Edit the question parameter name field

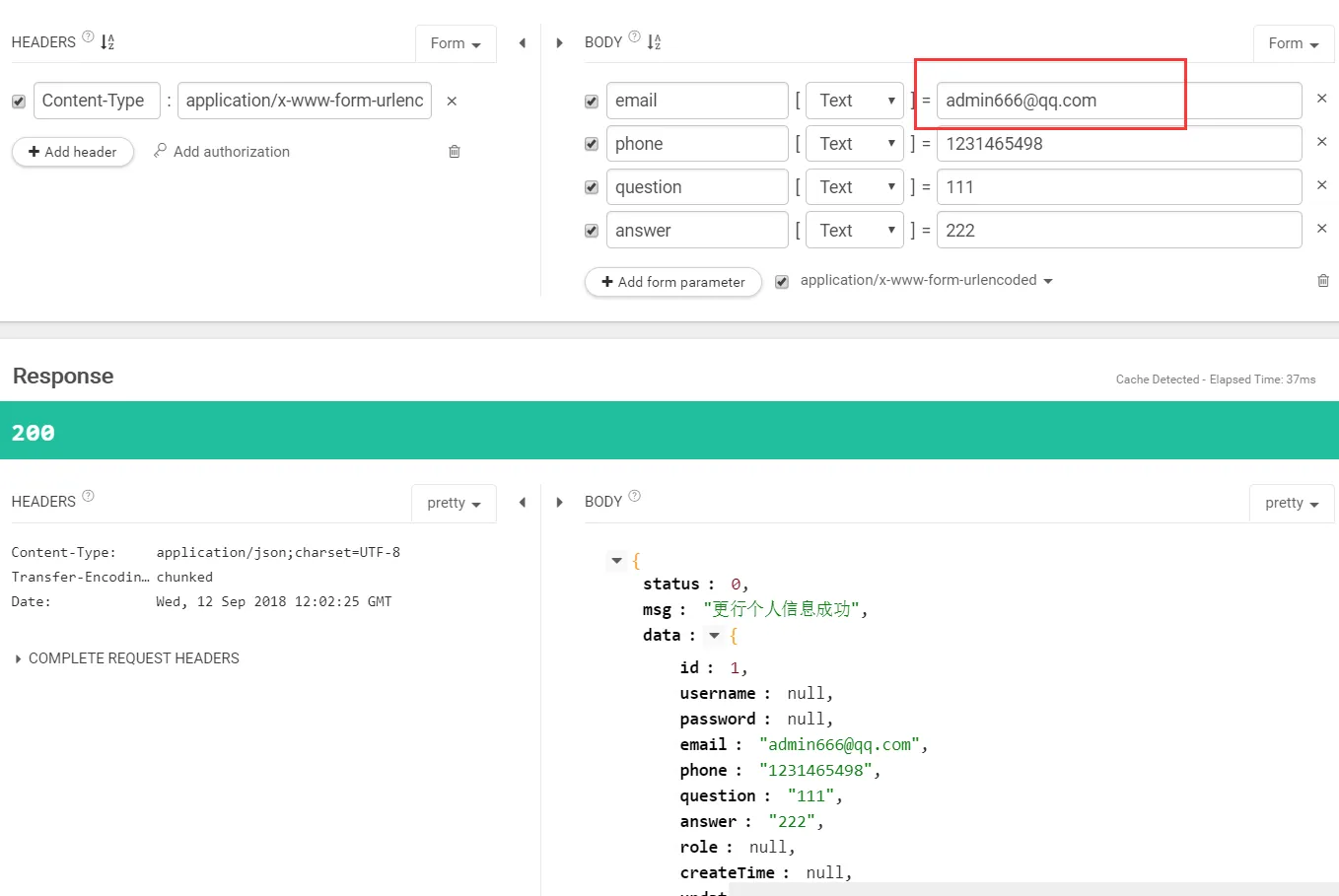click(x=697, y=187)
